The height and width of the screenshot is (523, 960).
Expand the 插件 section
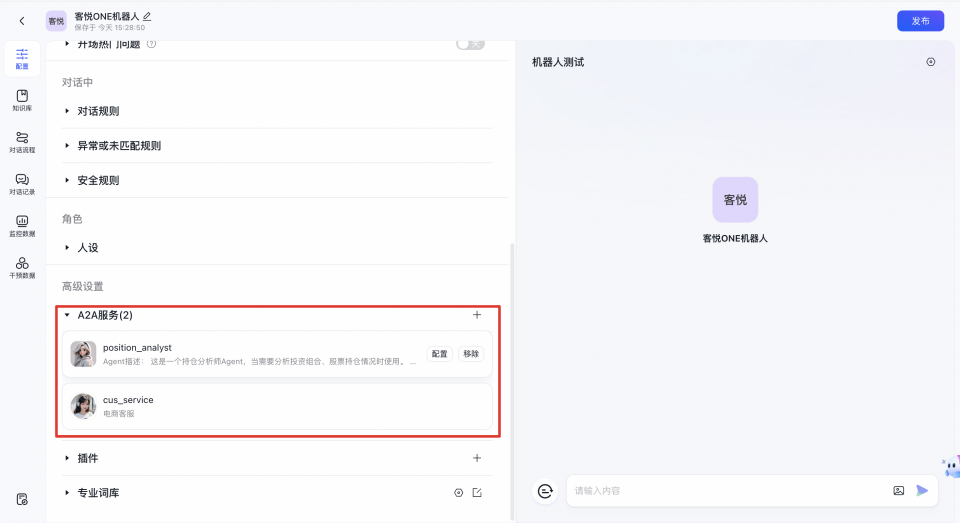pyautogui.click(x=67, y=458)
